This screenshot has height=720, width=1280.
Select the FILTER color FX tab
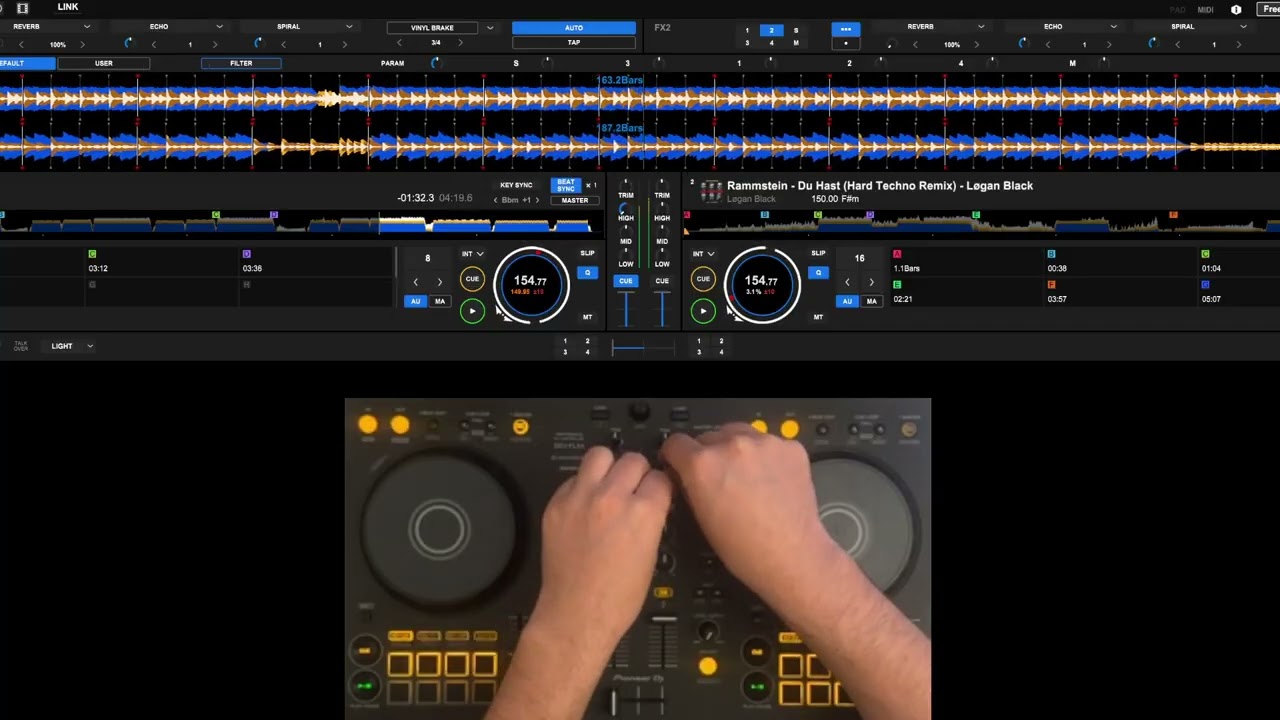[x=241, y=63]
